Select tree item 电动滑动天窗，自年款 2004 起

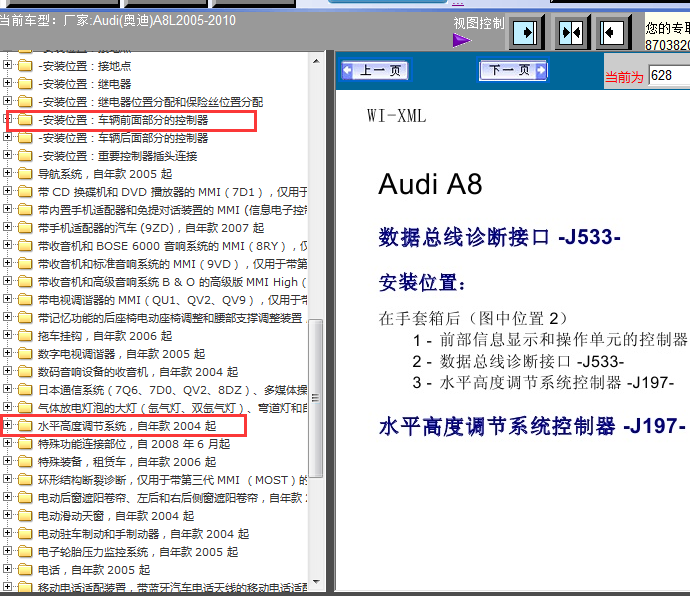(x=116, y=516)
